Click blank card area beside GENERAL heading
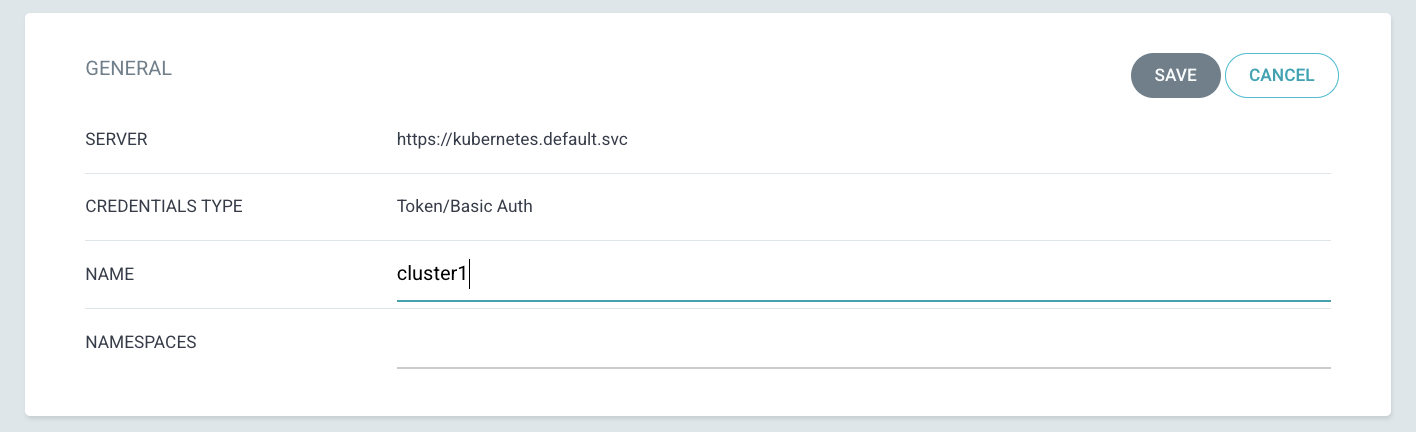1416x432 pixels. pos(650,70)
